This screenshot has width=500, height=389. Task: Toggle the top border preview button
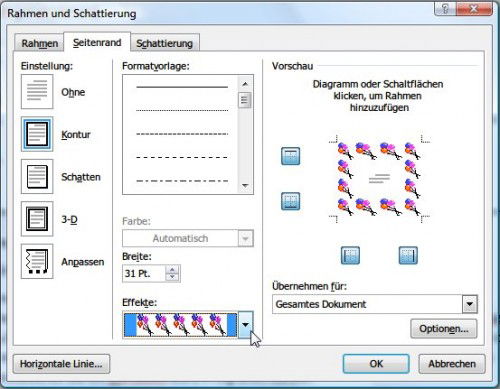pyautogui.click(x=290, y=156)
